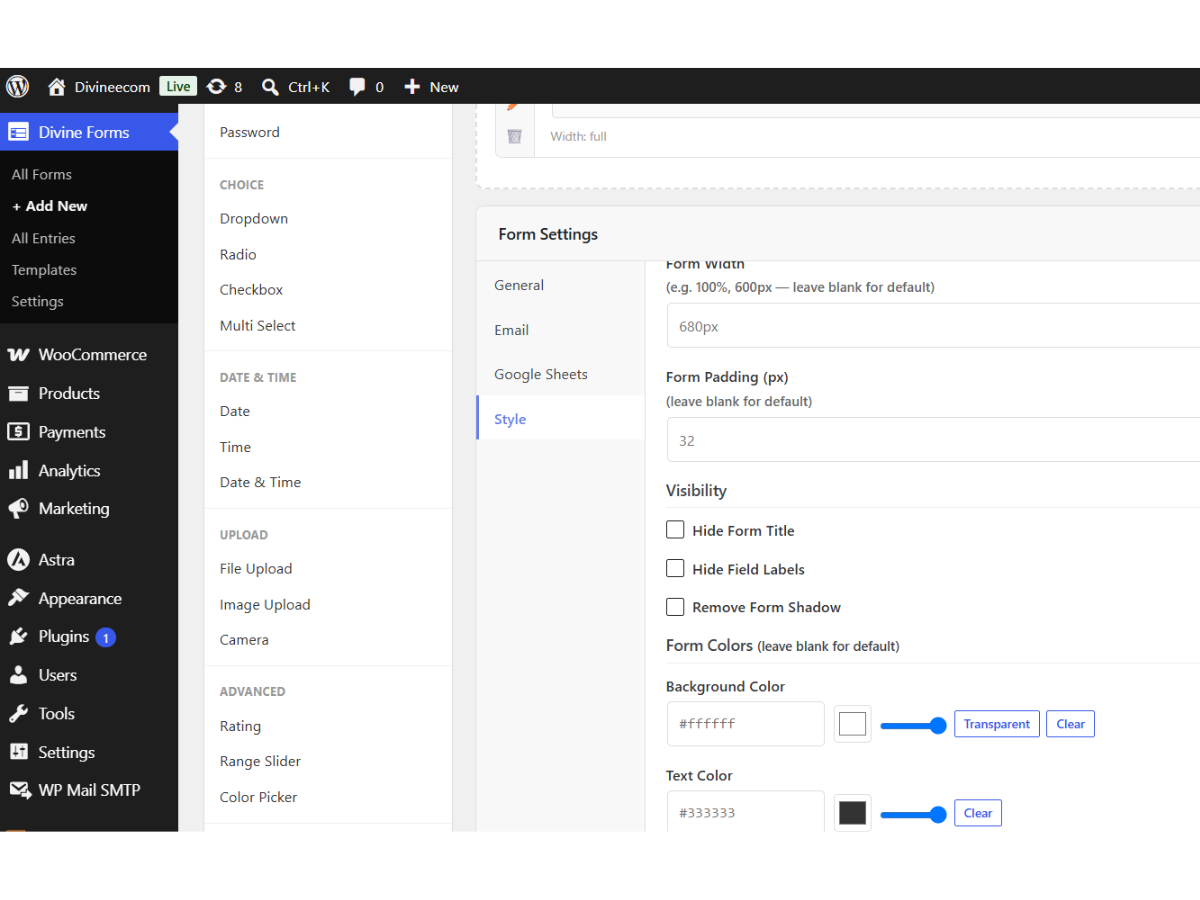This screenshot has height=900, width=1200.
Task: Click the Divine Forms menu icon
Action: 18,132
